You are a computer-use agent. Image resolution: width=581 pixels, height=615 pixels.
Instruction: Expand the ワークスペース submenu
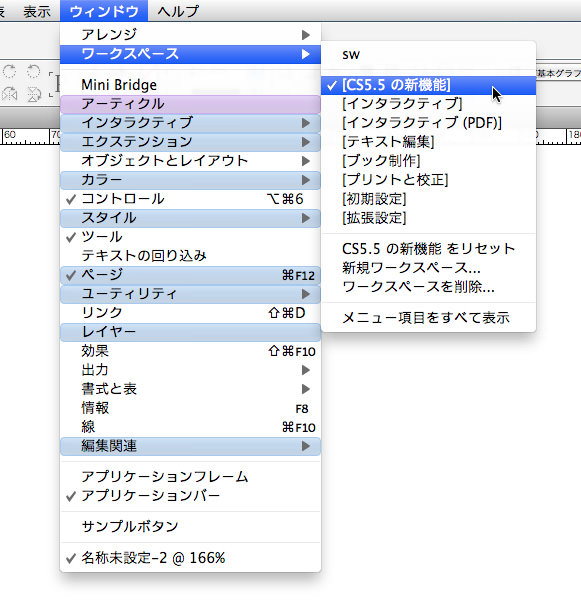coord(190,54)
